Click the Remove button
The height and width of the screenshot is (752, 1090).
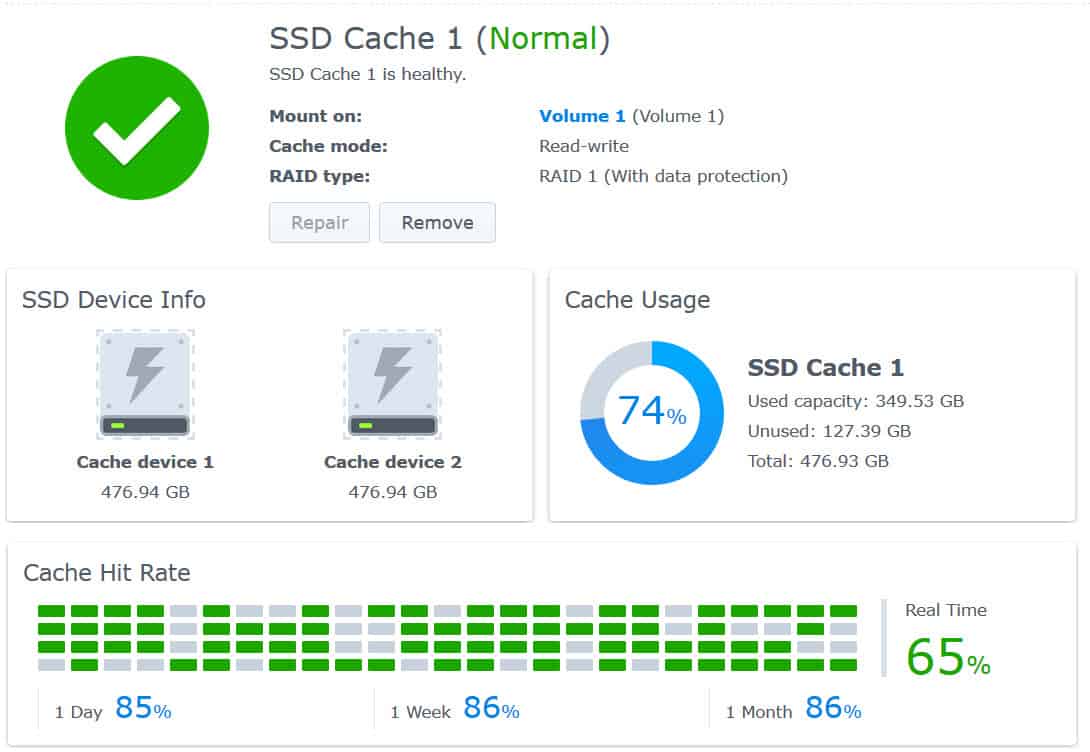pyautogui.click(x=437, y=222)
